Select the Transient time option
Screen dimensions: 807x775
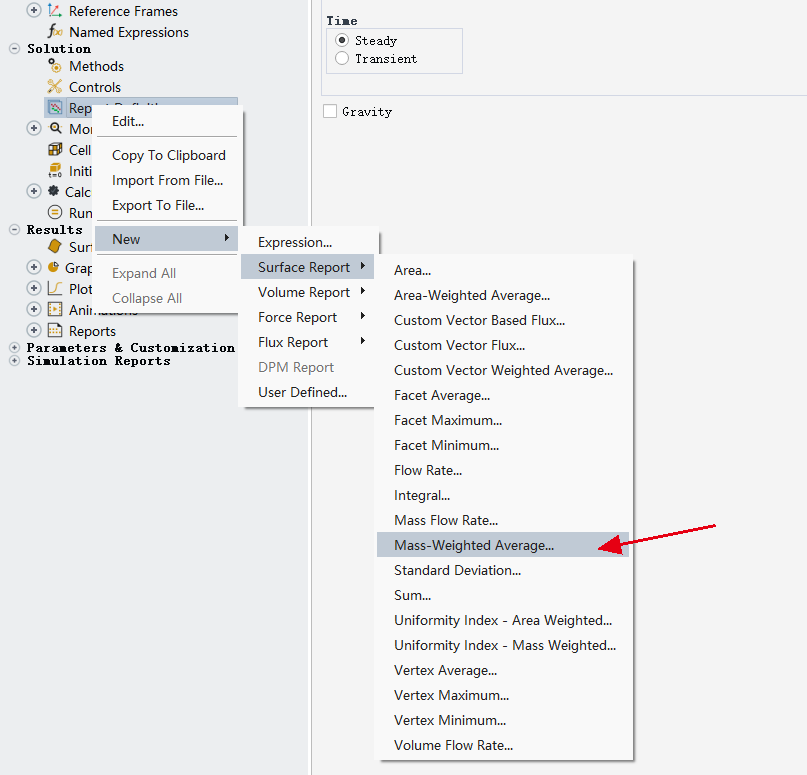(x=343, y=59)
